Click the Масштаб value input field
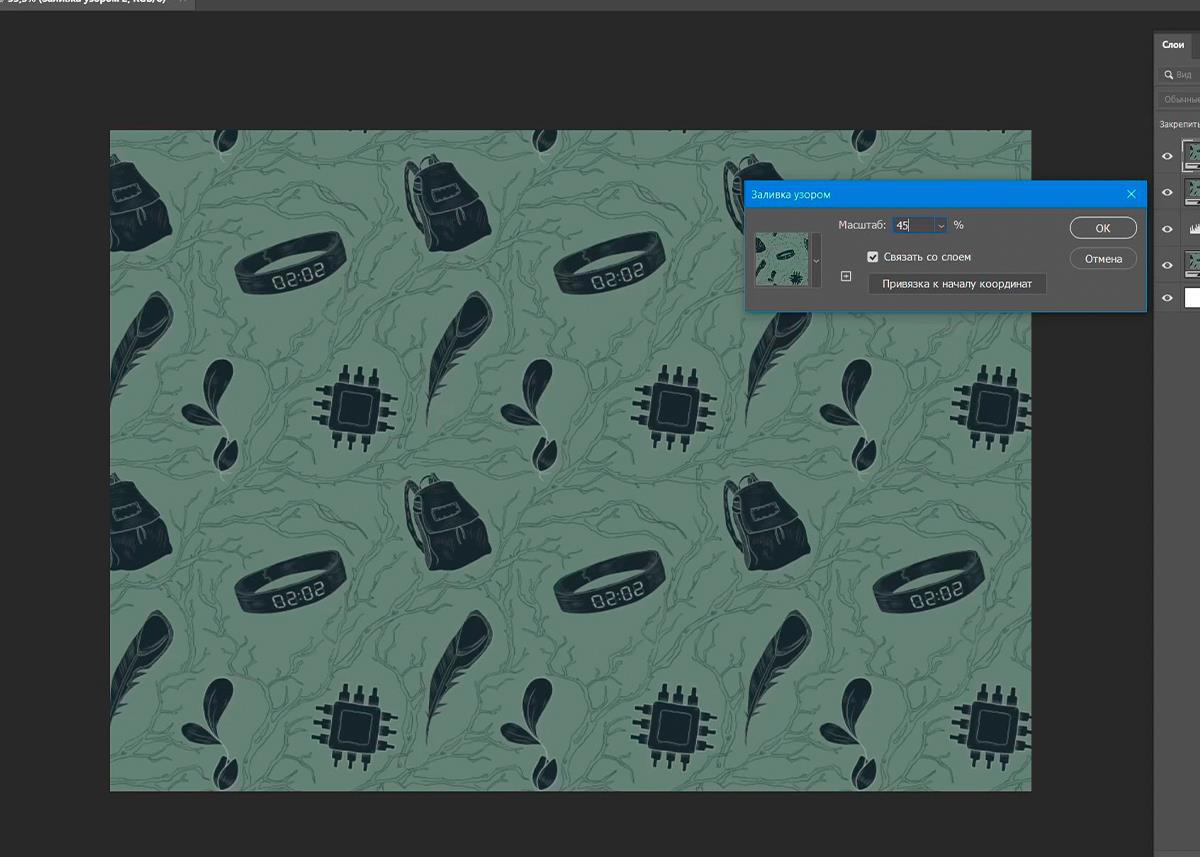This screenshot has width=1200, height=857. 912,226
